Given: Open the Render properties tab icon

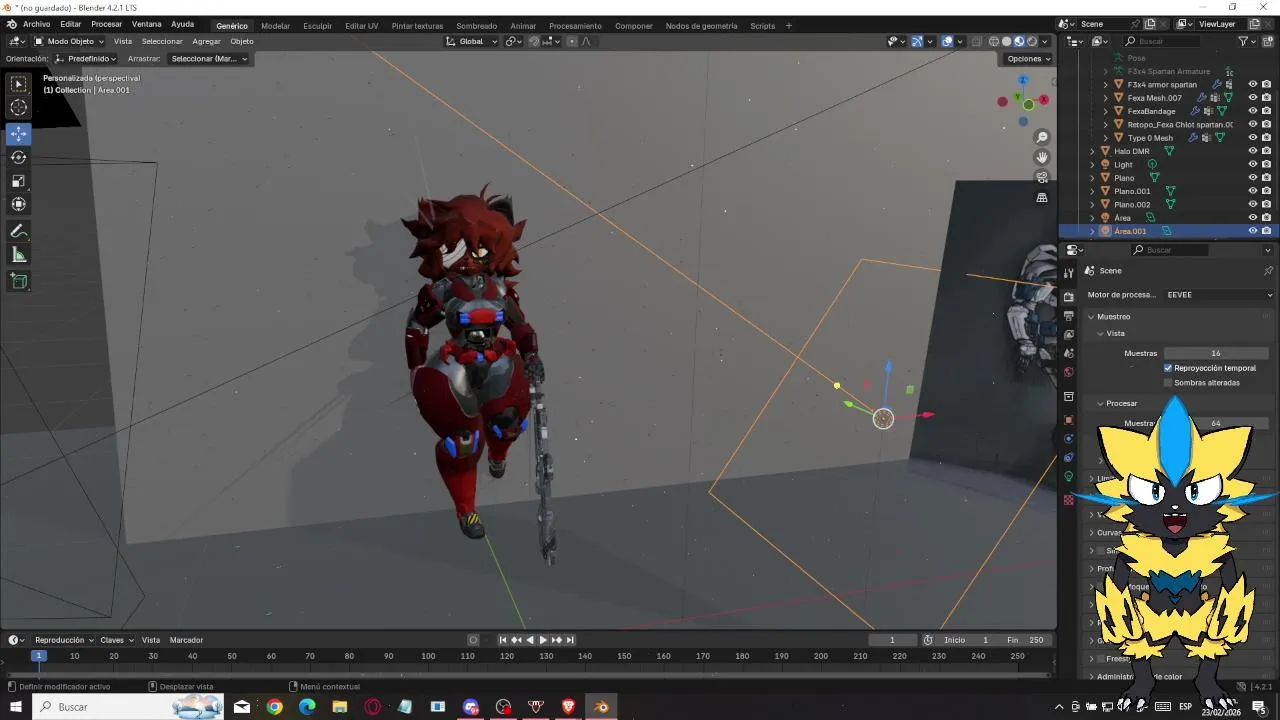Looking at the screenshot, I should (1068, 297).
